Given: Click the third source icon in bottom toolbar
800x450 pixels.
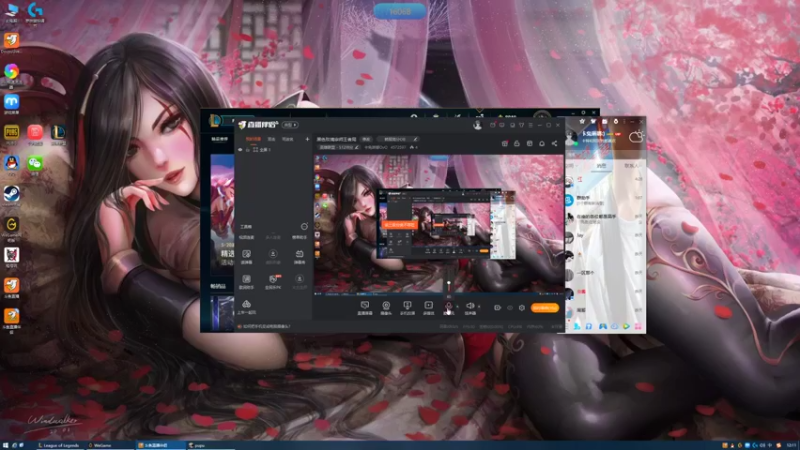Looking at the screenshot, I should click(407, 308).
